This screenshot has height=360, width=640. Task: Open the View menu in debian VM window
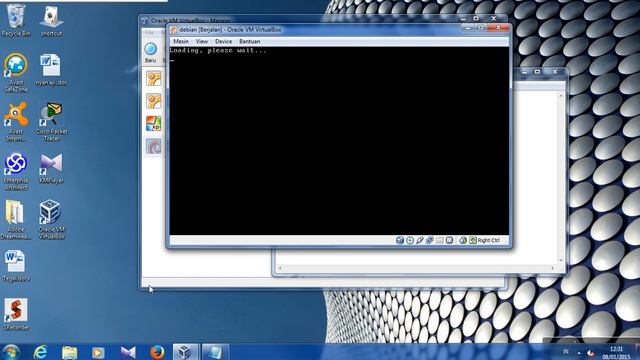coord(202,41)
